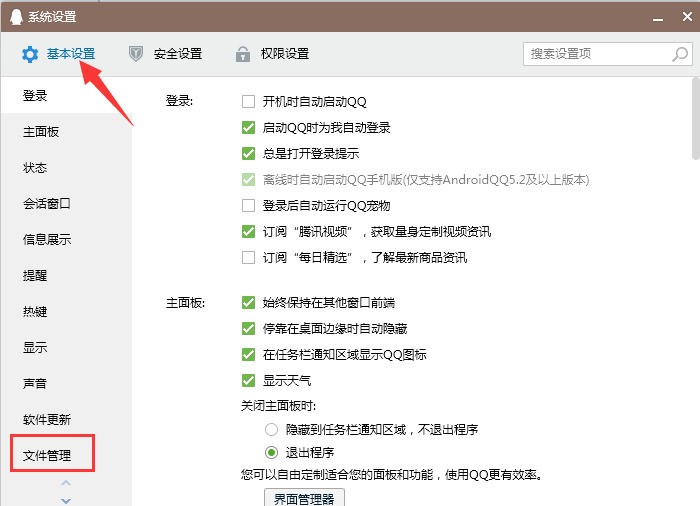Select 软件更新 in the sidebar
Viewport: 700px width, 506px height.
click(46, 419)
